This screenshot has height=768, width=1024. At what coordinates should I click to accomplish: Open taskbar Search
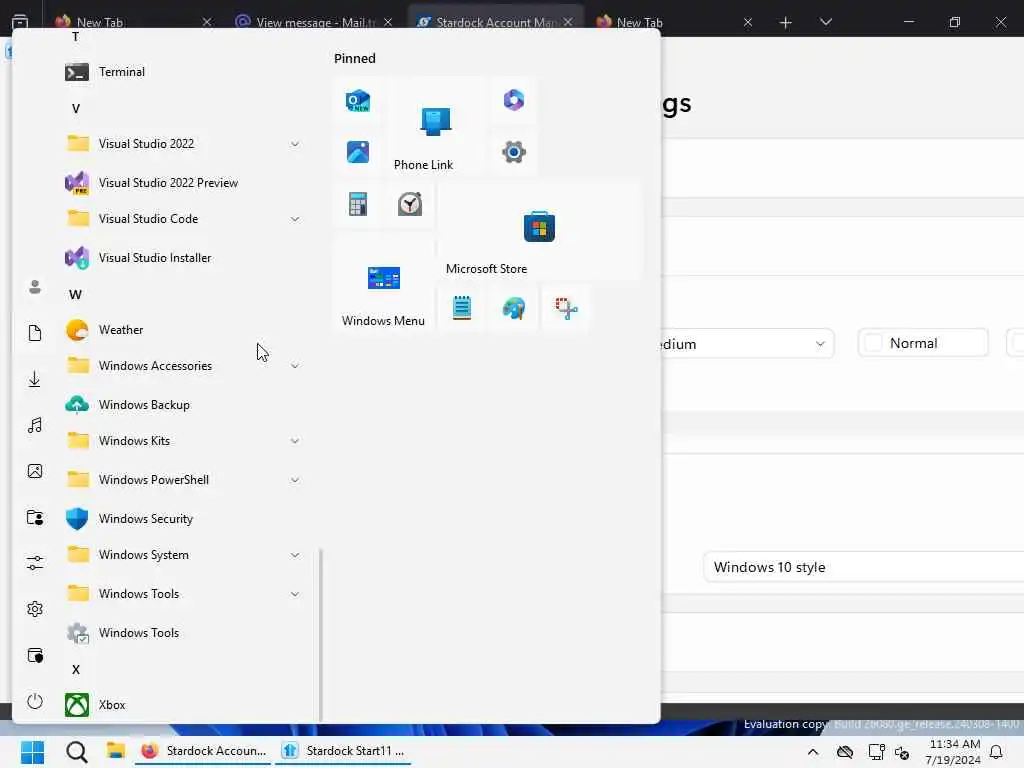(x=76, y=752)
